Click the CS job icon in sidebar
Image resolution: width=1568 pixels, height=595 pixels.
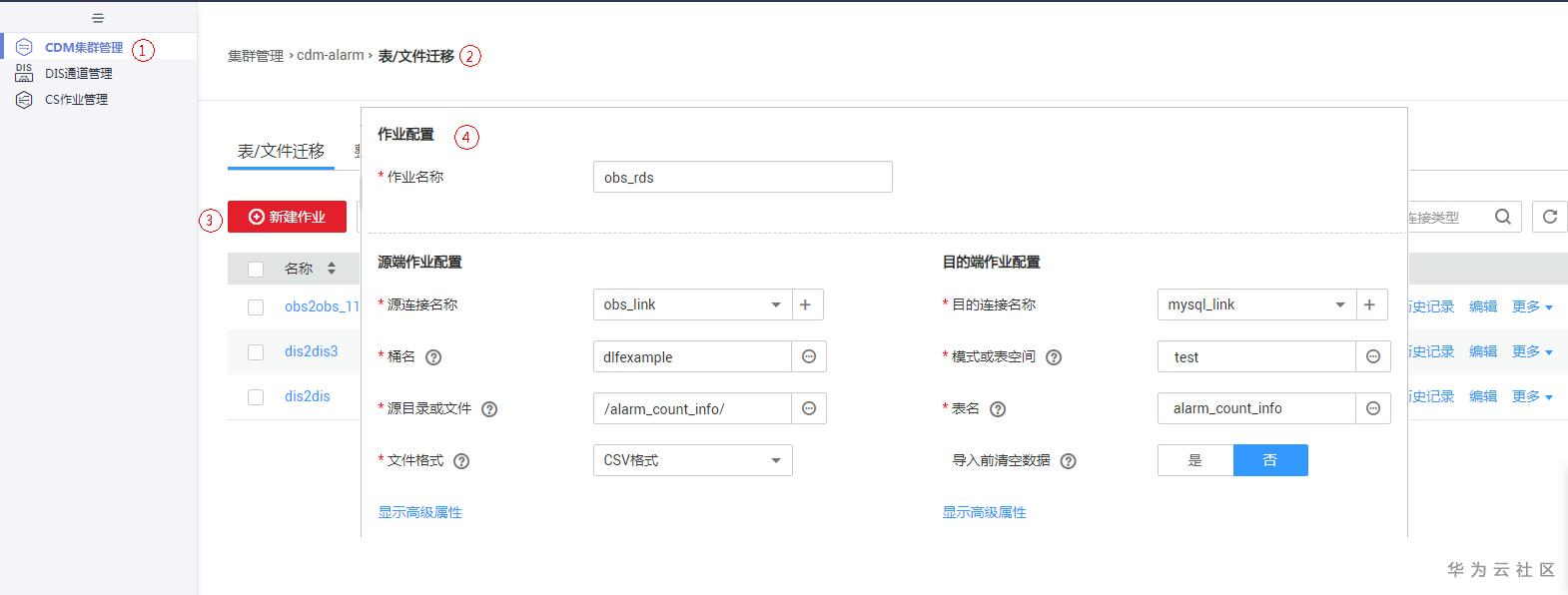pos(24,99)
